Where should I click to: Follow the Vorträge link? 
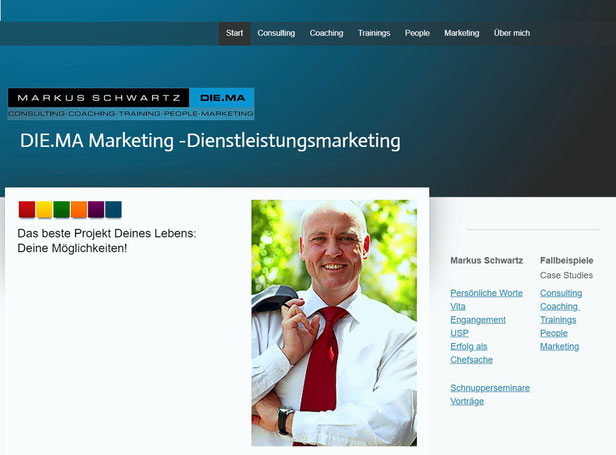point(467,402)
